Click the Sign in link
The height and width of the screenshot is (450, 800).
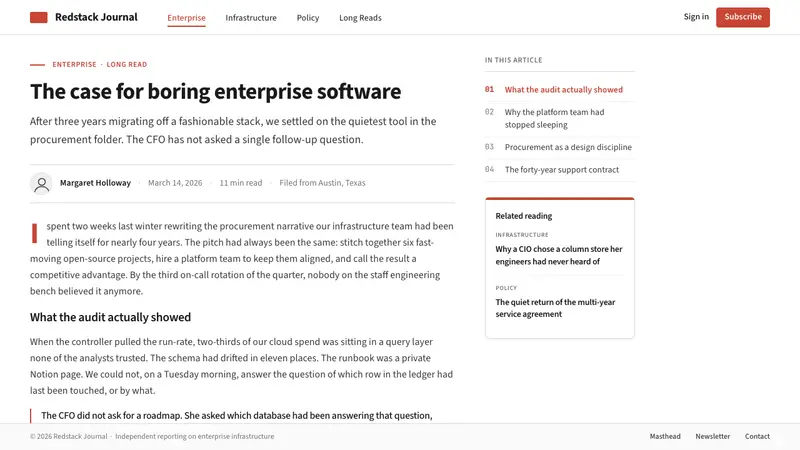pyautogui.click(x=696, y=17)
